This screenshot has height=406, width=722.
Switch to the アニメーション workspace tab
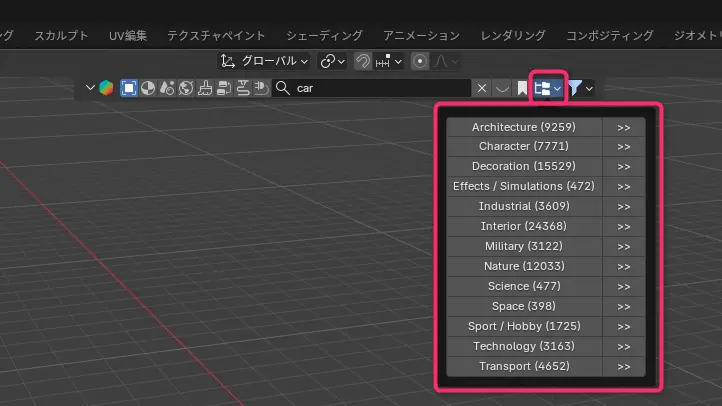point(421,35)
